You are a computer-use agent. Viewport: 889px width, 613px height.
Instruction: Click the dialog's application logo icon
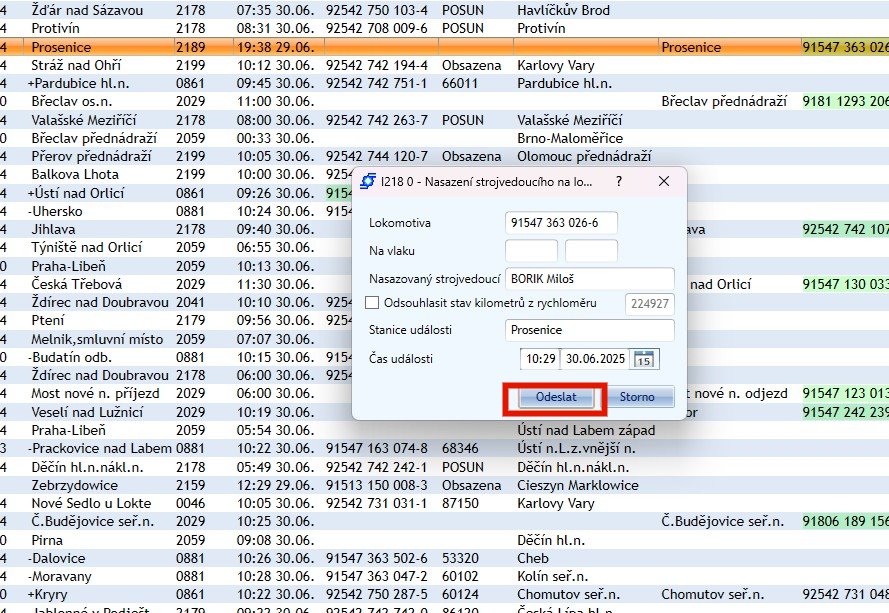tap(367, 182)
